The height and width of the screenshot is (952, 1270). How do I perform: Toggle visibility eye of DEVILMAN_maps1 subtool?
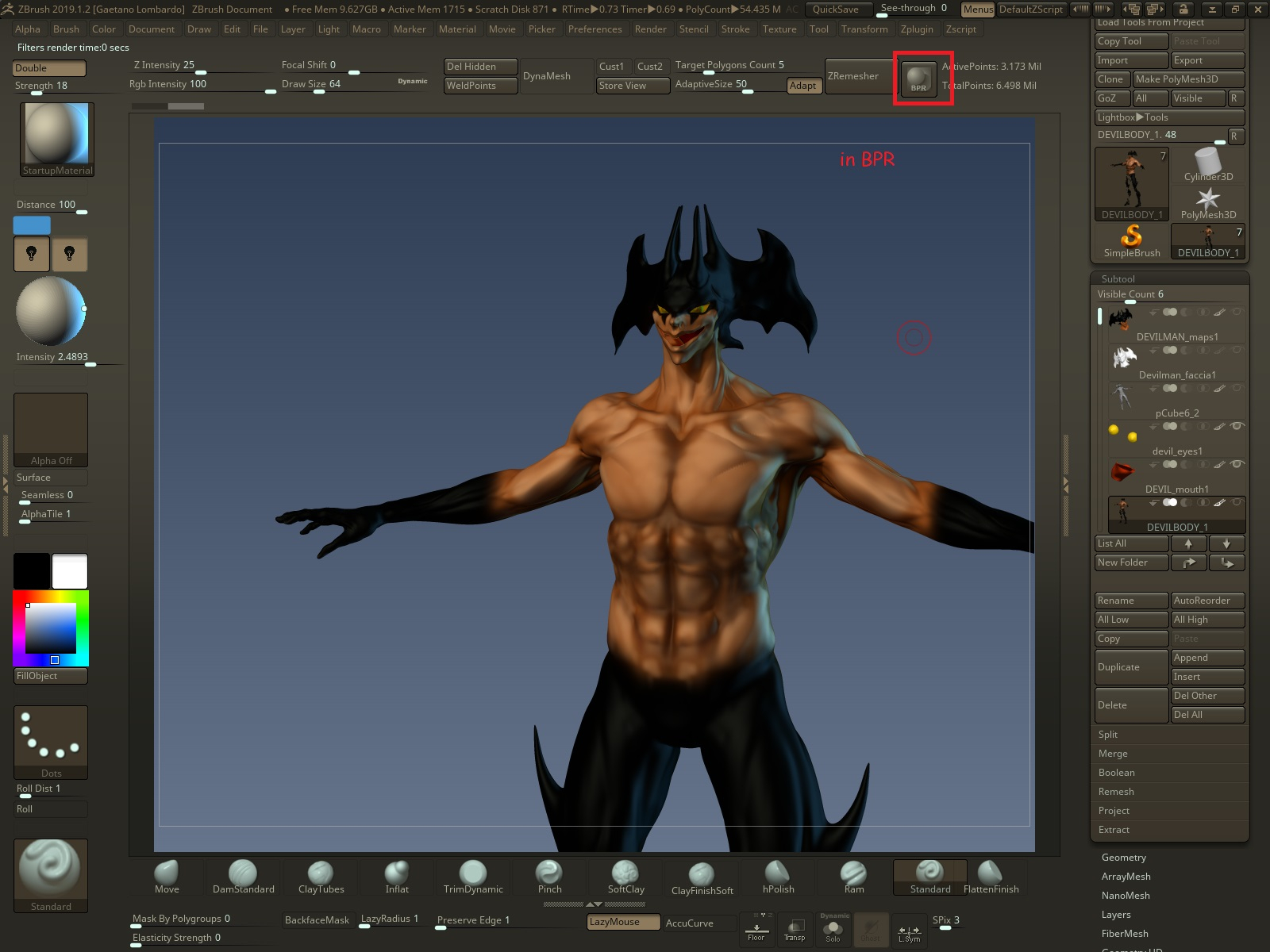coord(1237,312)
